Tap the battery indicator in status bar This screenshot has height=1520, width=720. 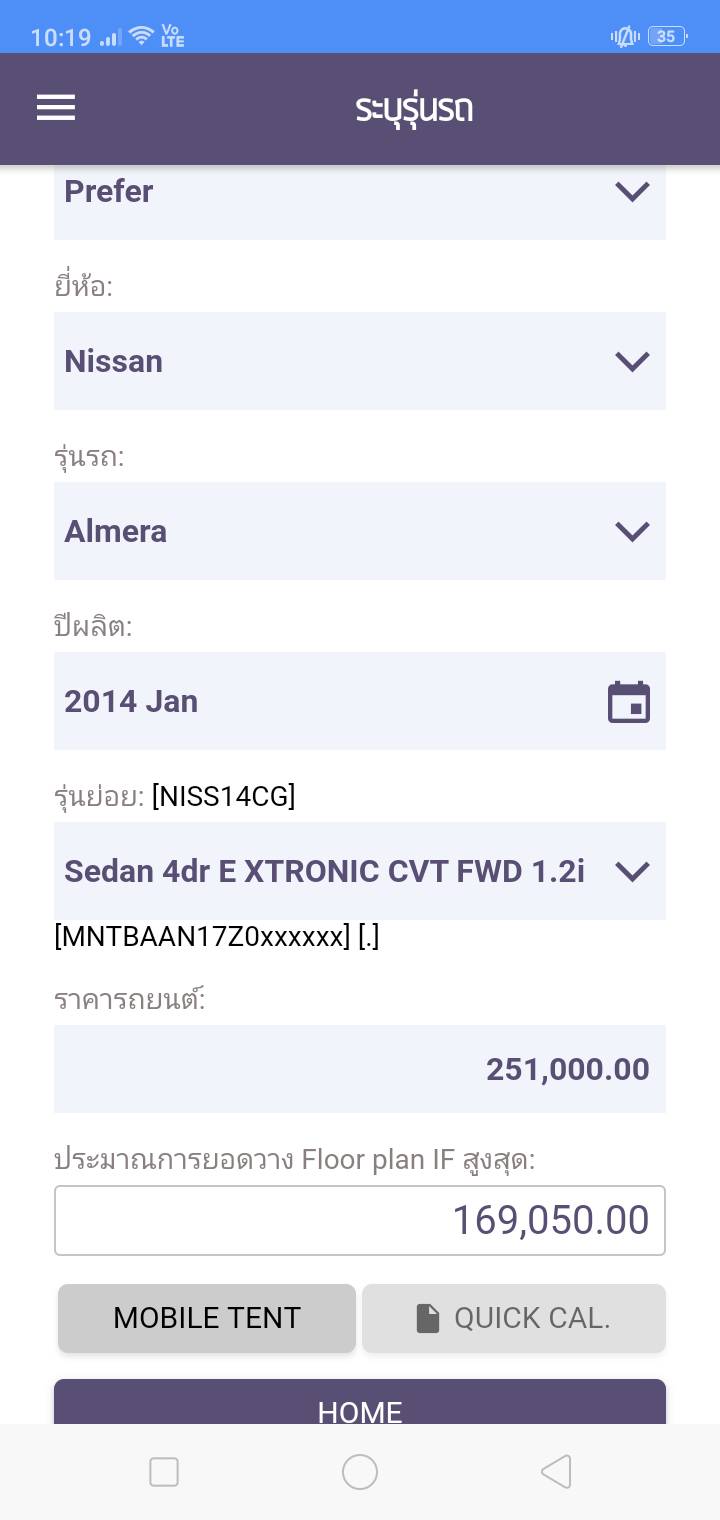pyautogui.click(x=666, y=37)
